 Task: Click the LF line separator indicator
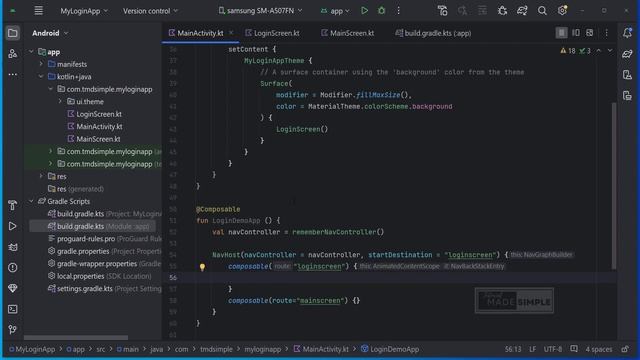[532, 349]
